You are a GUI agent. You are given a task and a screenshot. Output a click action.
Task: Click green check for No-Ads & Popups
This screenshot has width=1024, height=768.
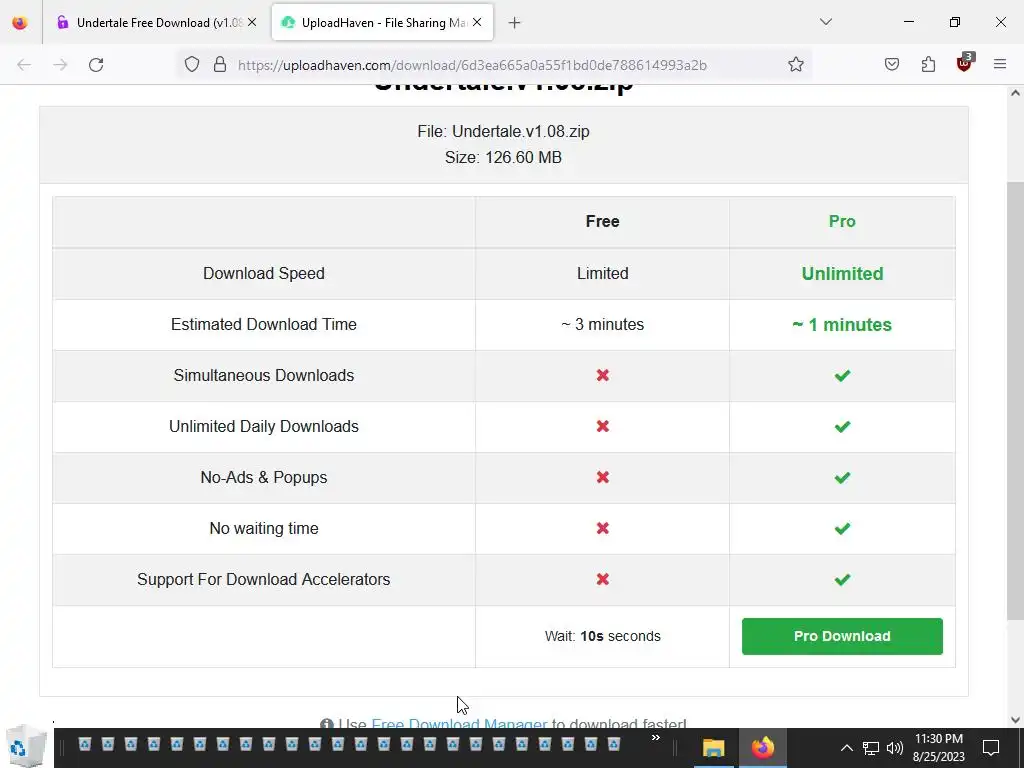click(x=842, y=477)
